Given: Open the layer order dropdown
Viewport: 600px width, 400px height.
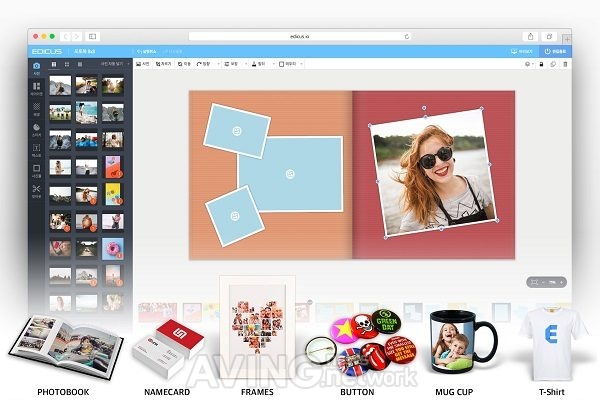Looking at the screenshot, I should pos(529,64).
